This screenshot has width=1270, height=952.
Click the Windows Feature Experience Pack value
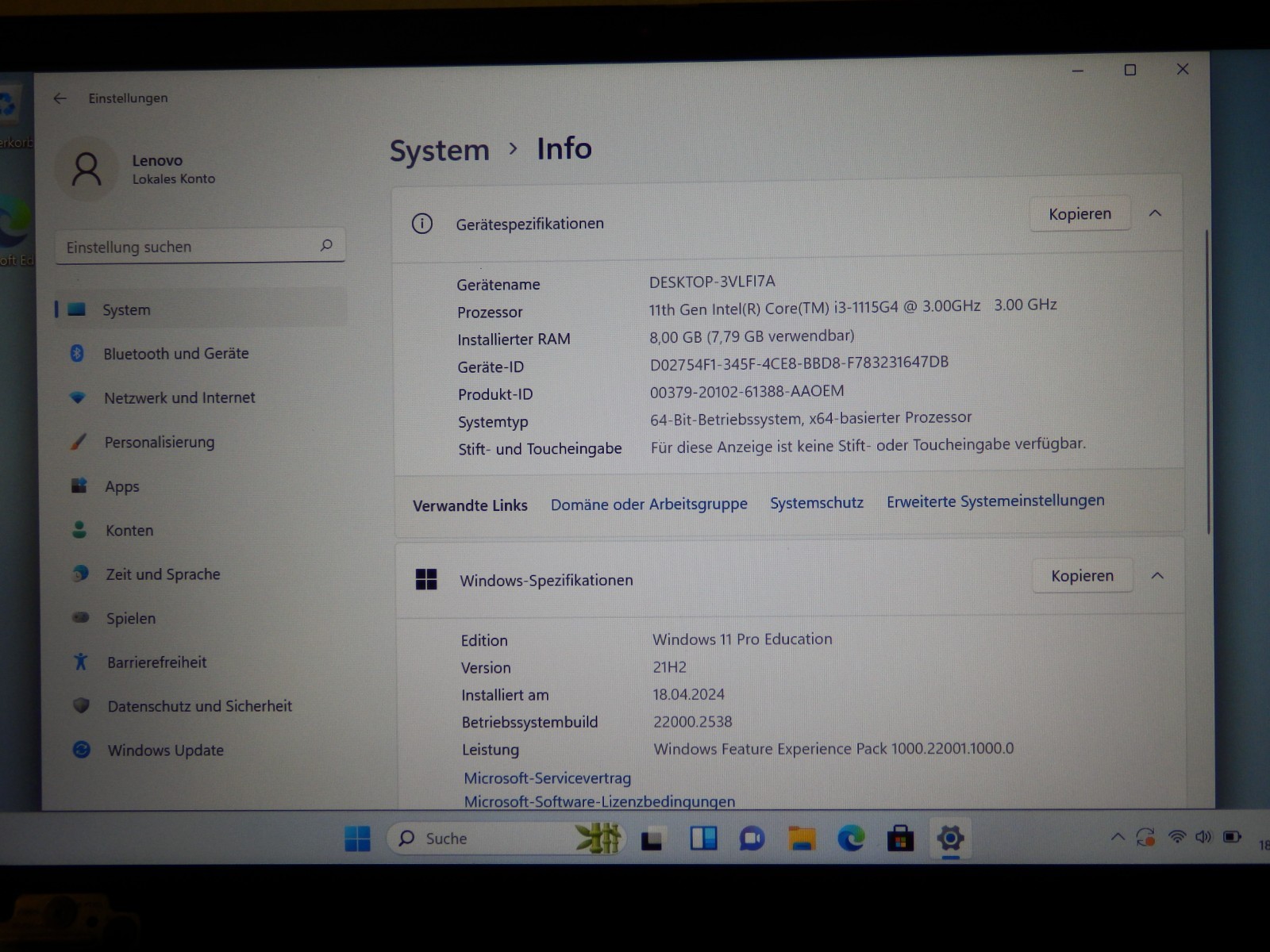coord(833,748)
